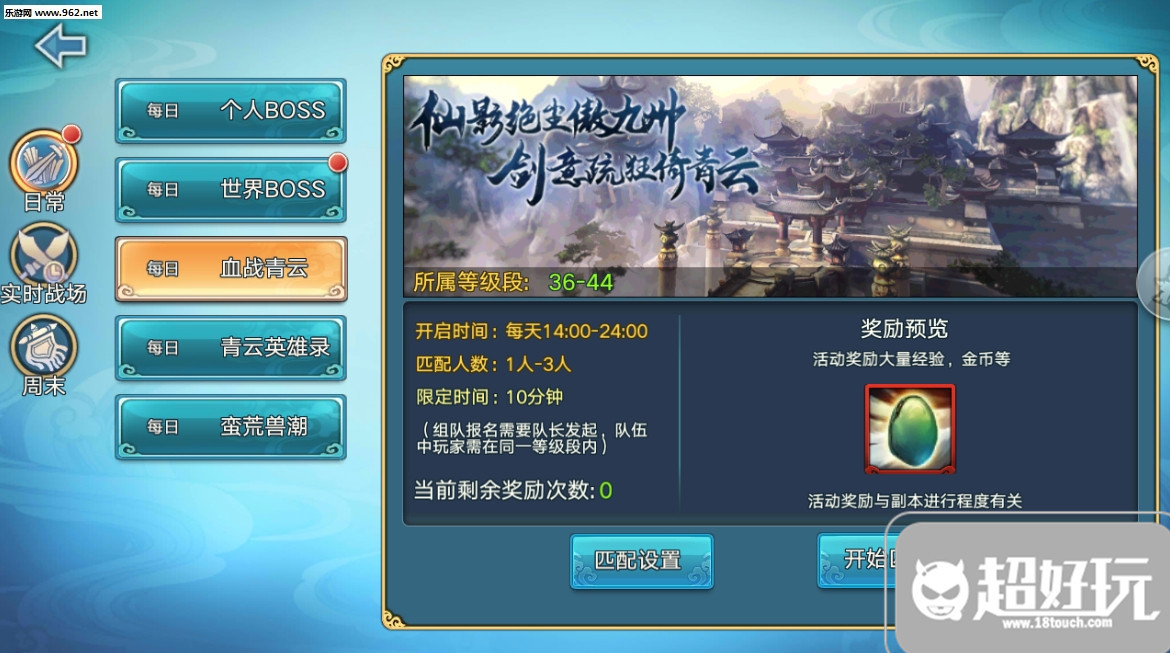Click the red notification dot on 日常
The width and height of the screenshot is (1170, 653).
pyautogui.click(x=72, y=134)
